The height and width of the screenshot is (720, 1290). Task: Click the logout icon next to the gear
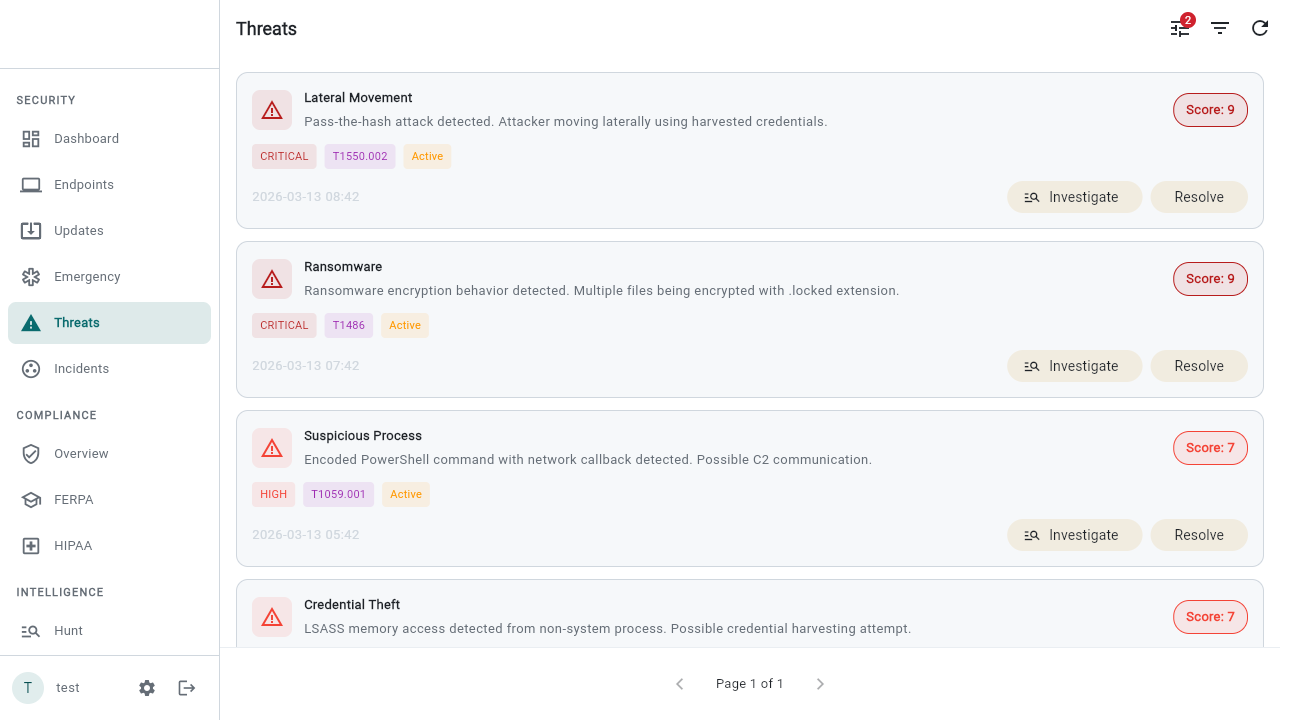187,687
